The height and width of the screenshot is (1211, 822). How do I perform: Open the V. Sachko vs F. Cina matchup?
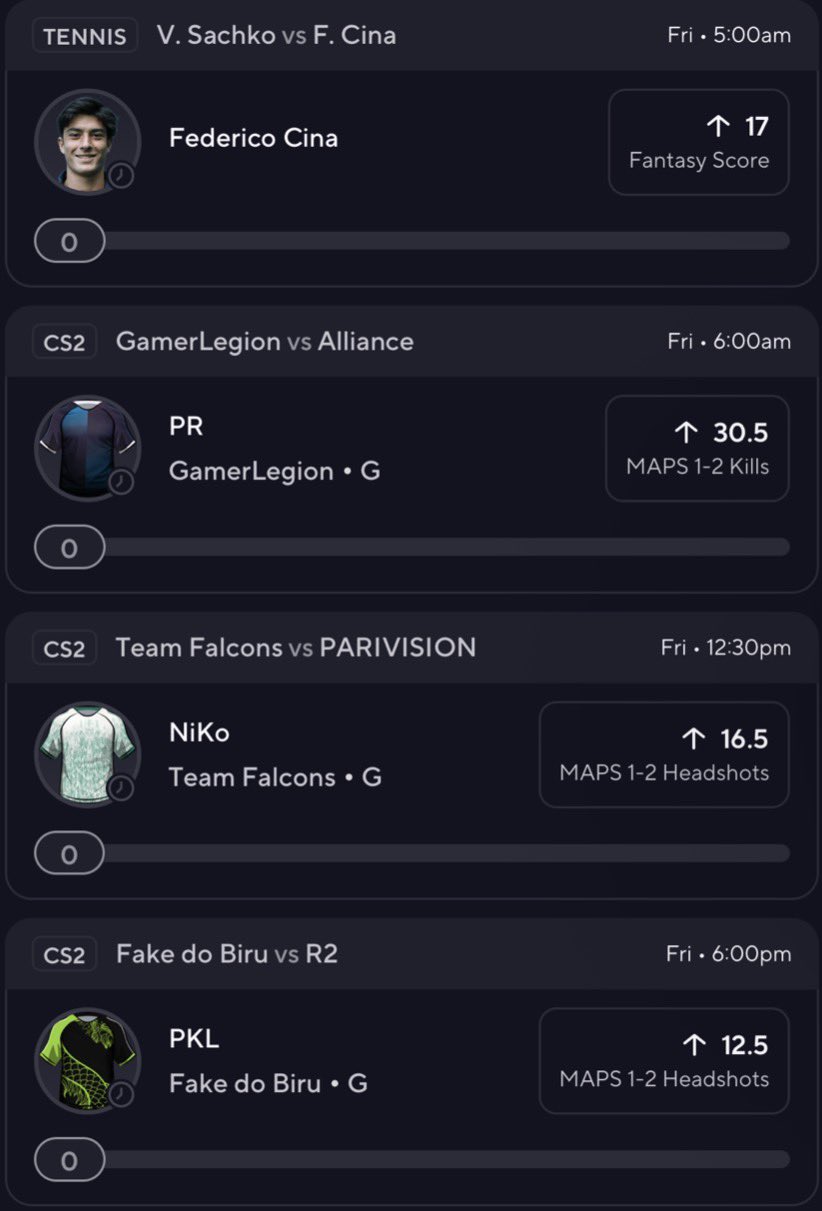tap(276, 35)
